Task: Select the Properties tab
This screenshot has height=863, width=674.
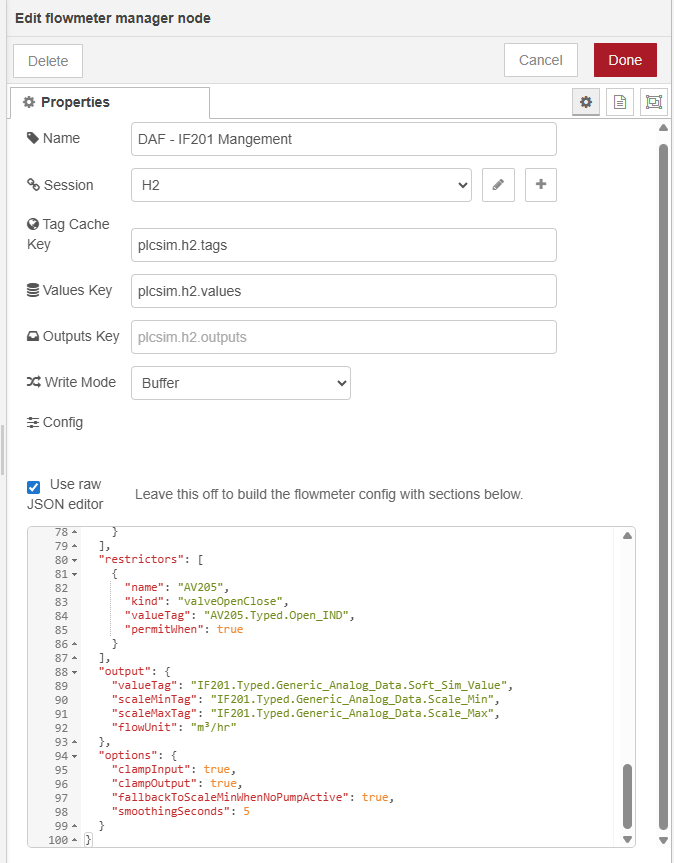Action: (x=109, y=102)
